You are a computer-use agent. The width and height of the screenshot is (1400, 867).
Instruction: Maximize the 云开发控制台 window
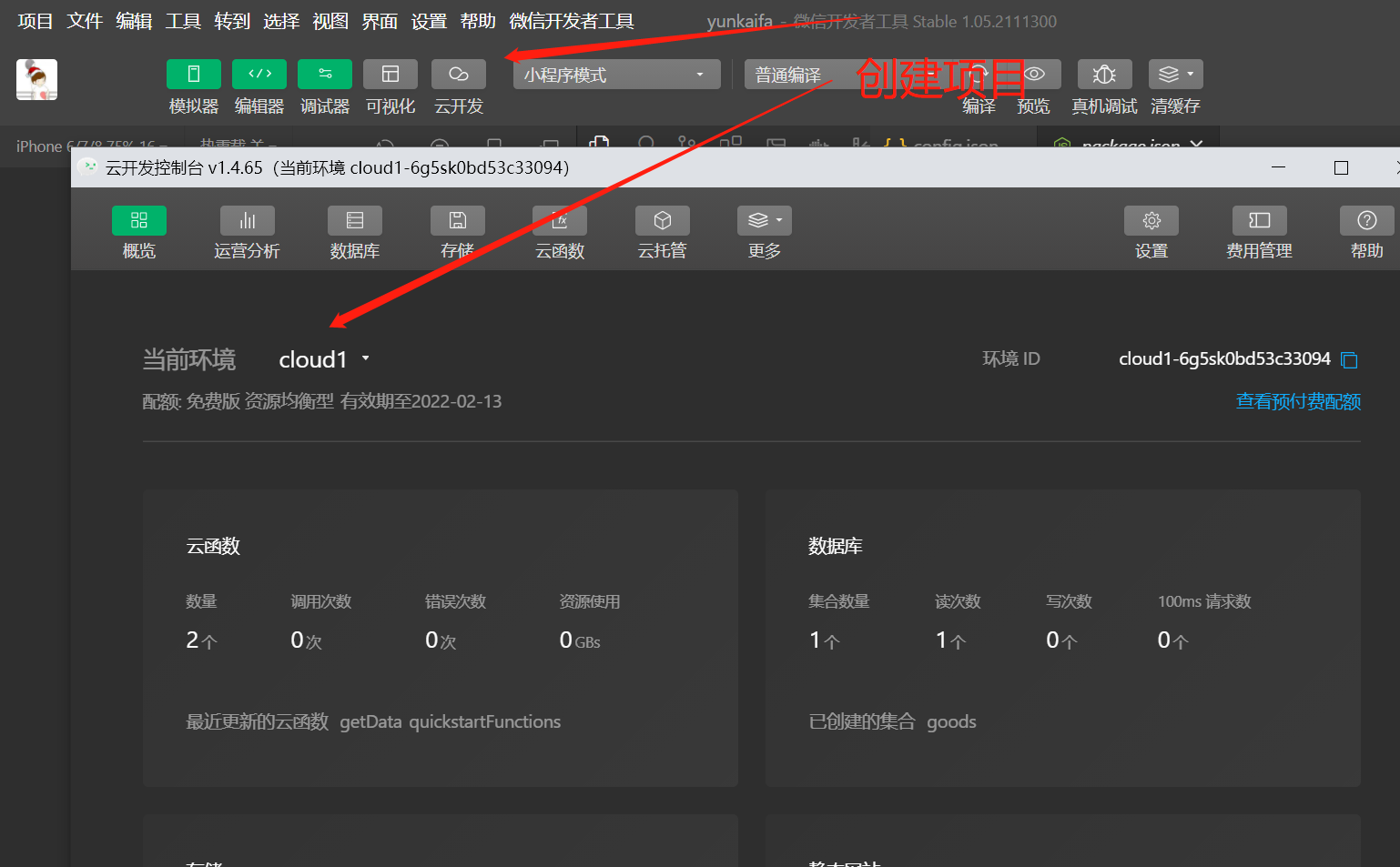(x=1341, y=167)
